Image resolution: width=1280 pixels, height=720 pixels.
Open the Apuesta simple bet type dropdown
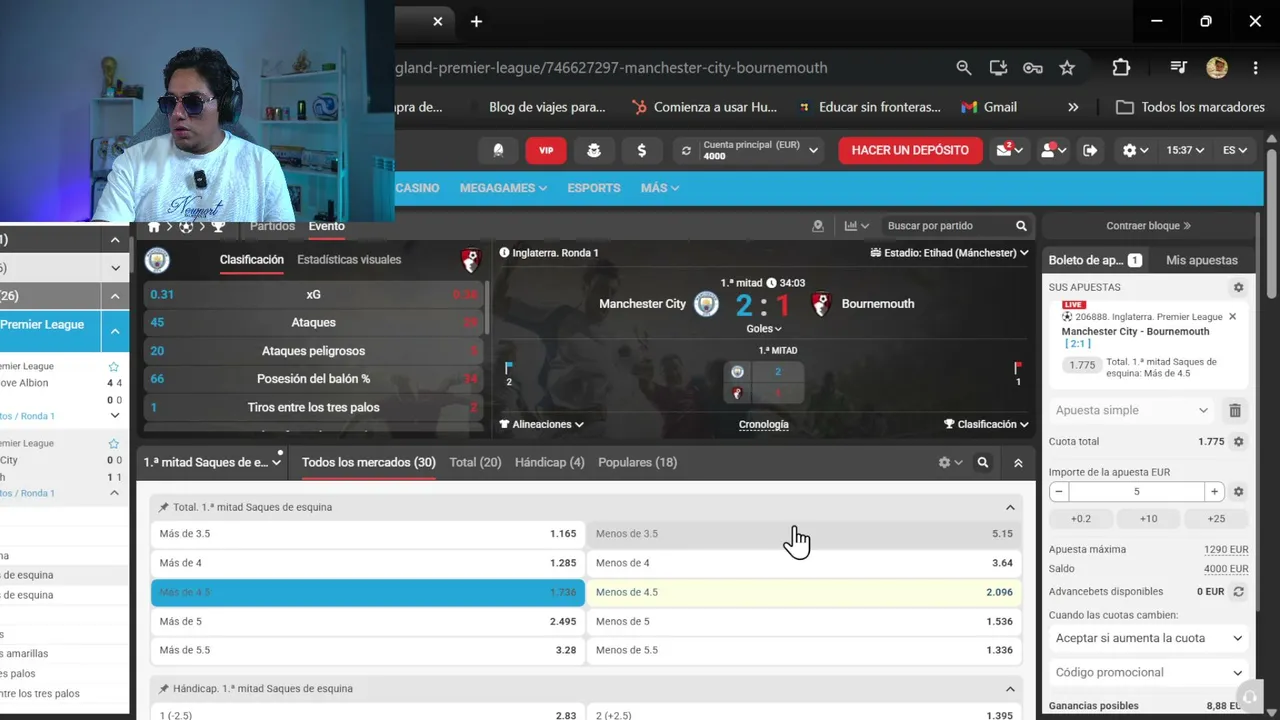1133,410
